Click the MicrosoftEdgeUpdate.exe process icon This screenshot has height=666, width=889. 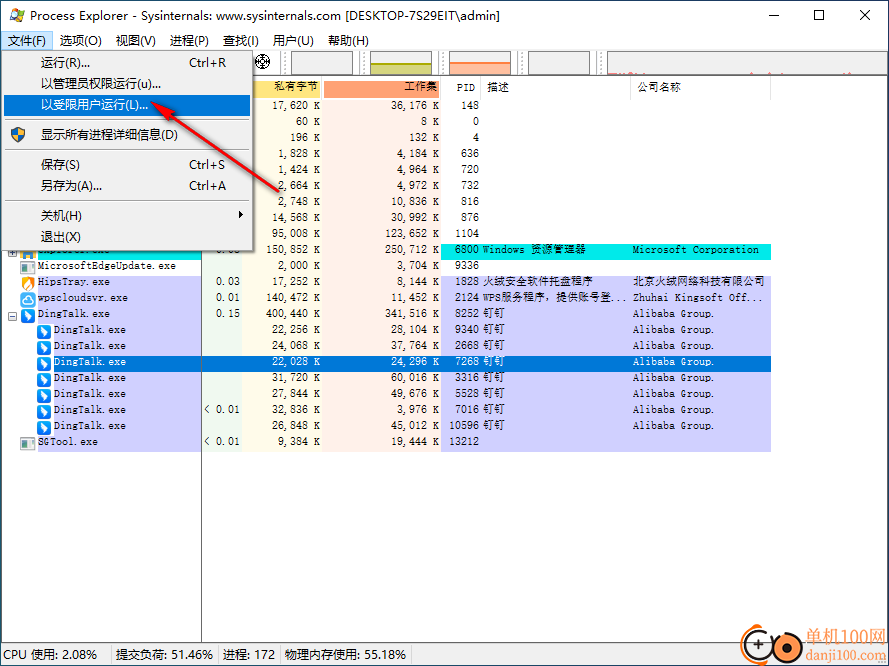click(x=27, y=267)
